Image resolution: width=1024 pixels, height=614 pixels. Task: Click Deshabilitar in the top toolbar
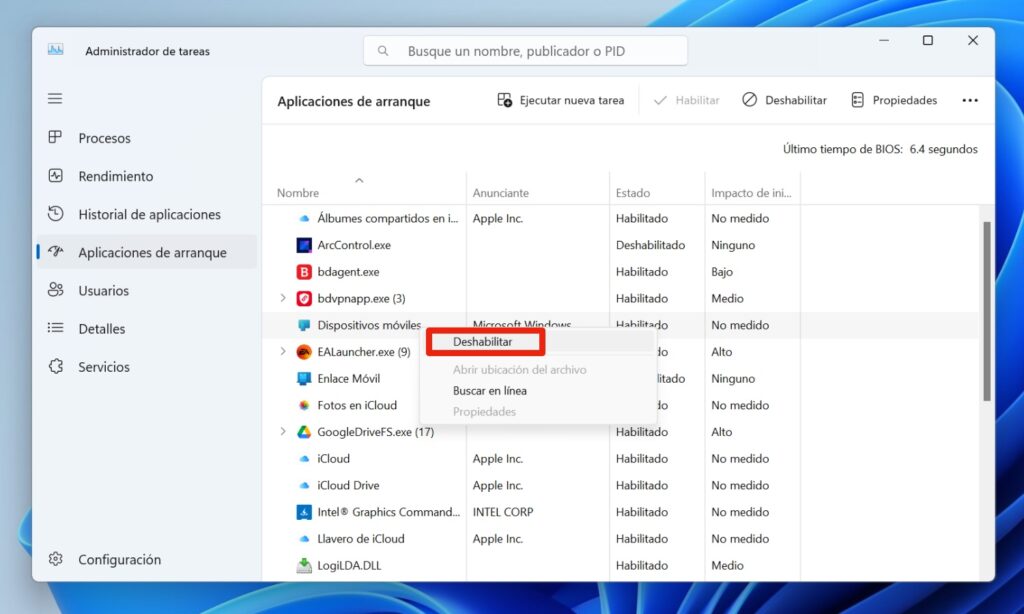(784, 100)
